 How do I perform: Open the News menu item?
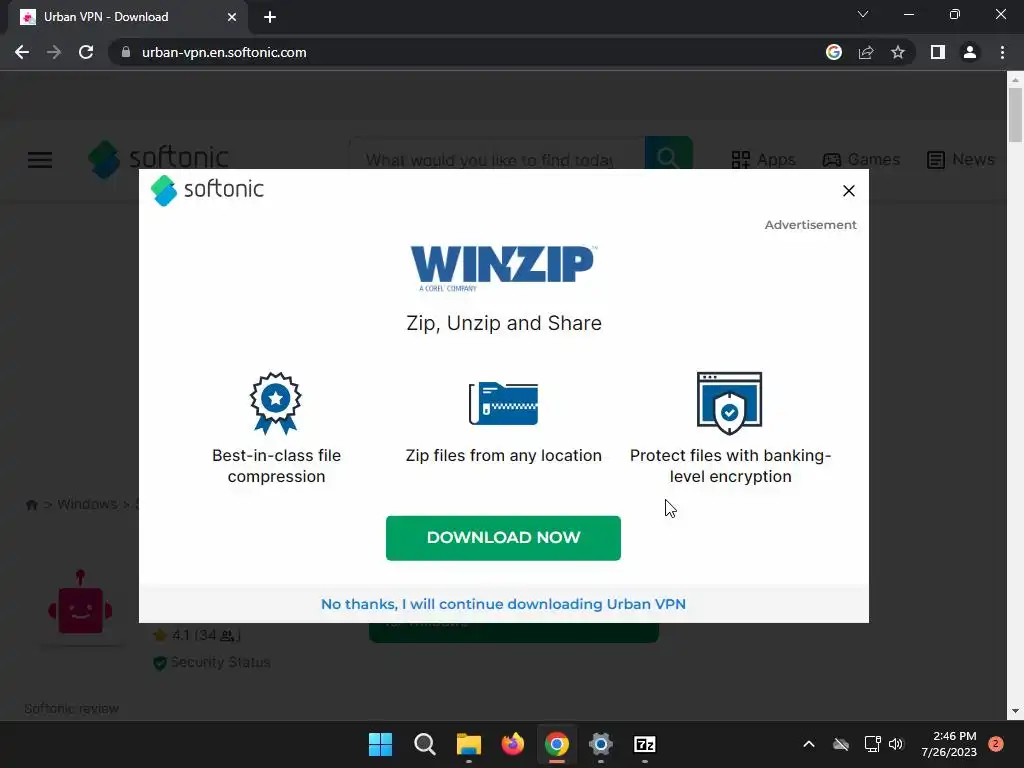click(x=961, y=159)
